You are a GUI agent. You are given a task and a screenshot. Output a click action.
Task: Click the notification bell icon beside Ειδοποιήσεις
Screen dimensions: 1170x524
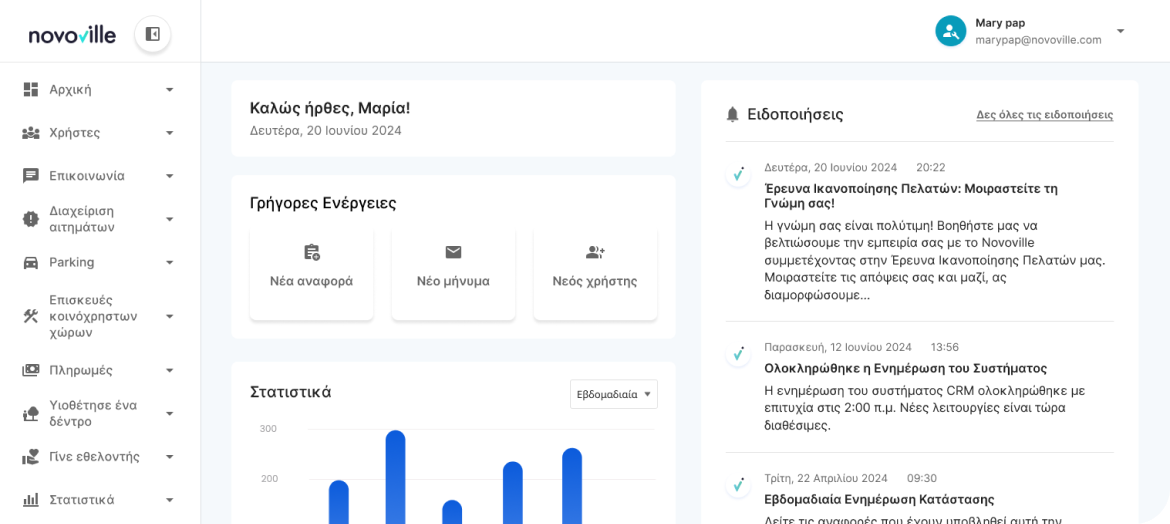[733, 115]
